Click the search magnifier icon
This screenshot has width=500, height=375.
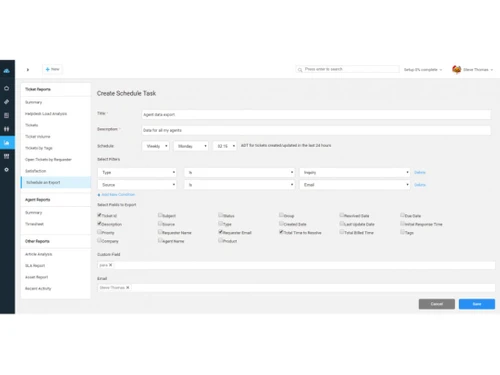(x=300, y=70)
